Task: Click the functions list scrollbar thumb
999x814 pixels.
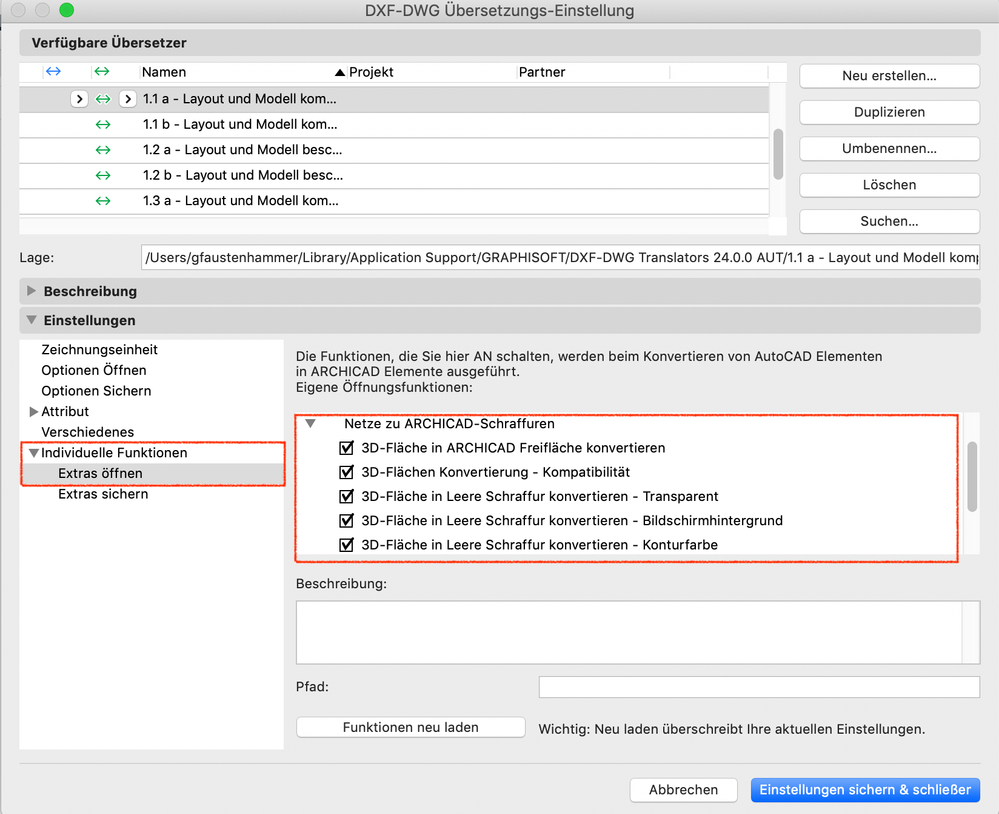Action: [972, 476]
